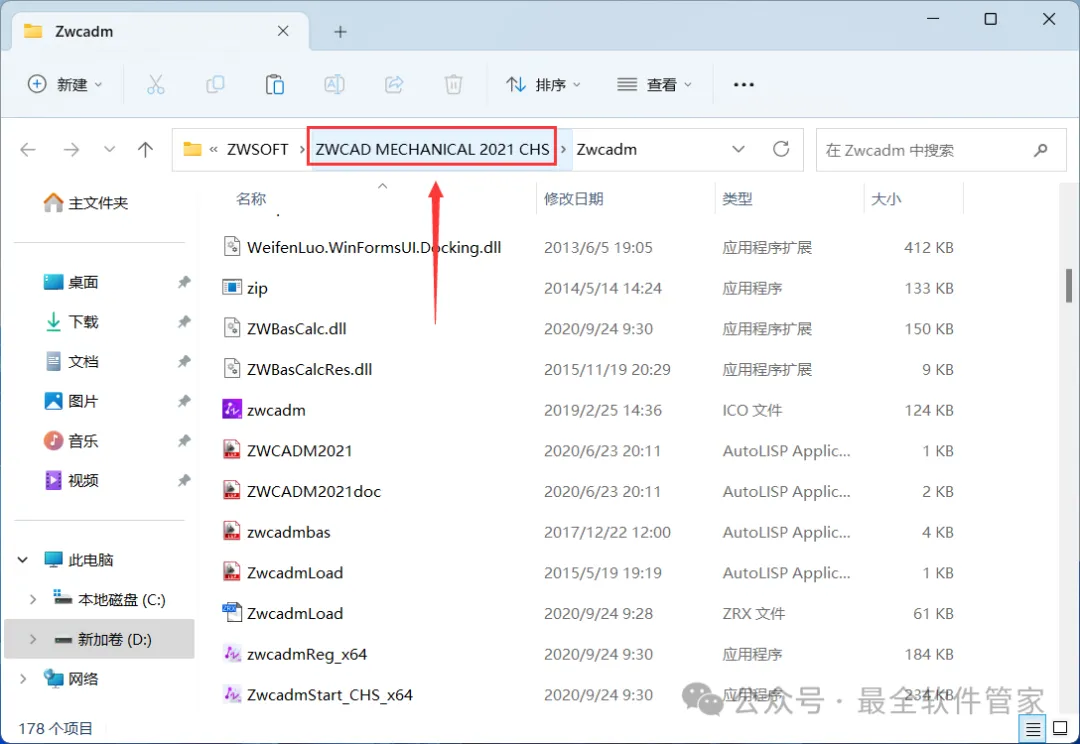Show hidden breadcrumb path chevrons
The height and width of the screenshot is (744, 1080).
[x=214, y=149]
